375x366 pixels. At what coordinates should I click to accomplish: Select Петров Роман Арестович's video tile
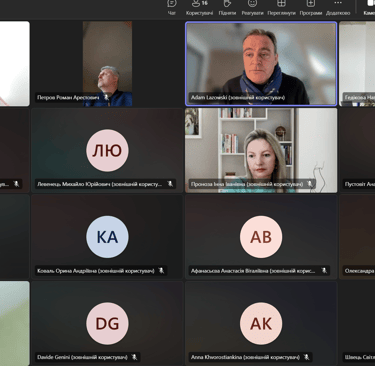coord(107,64)
